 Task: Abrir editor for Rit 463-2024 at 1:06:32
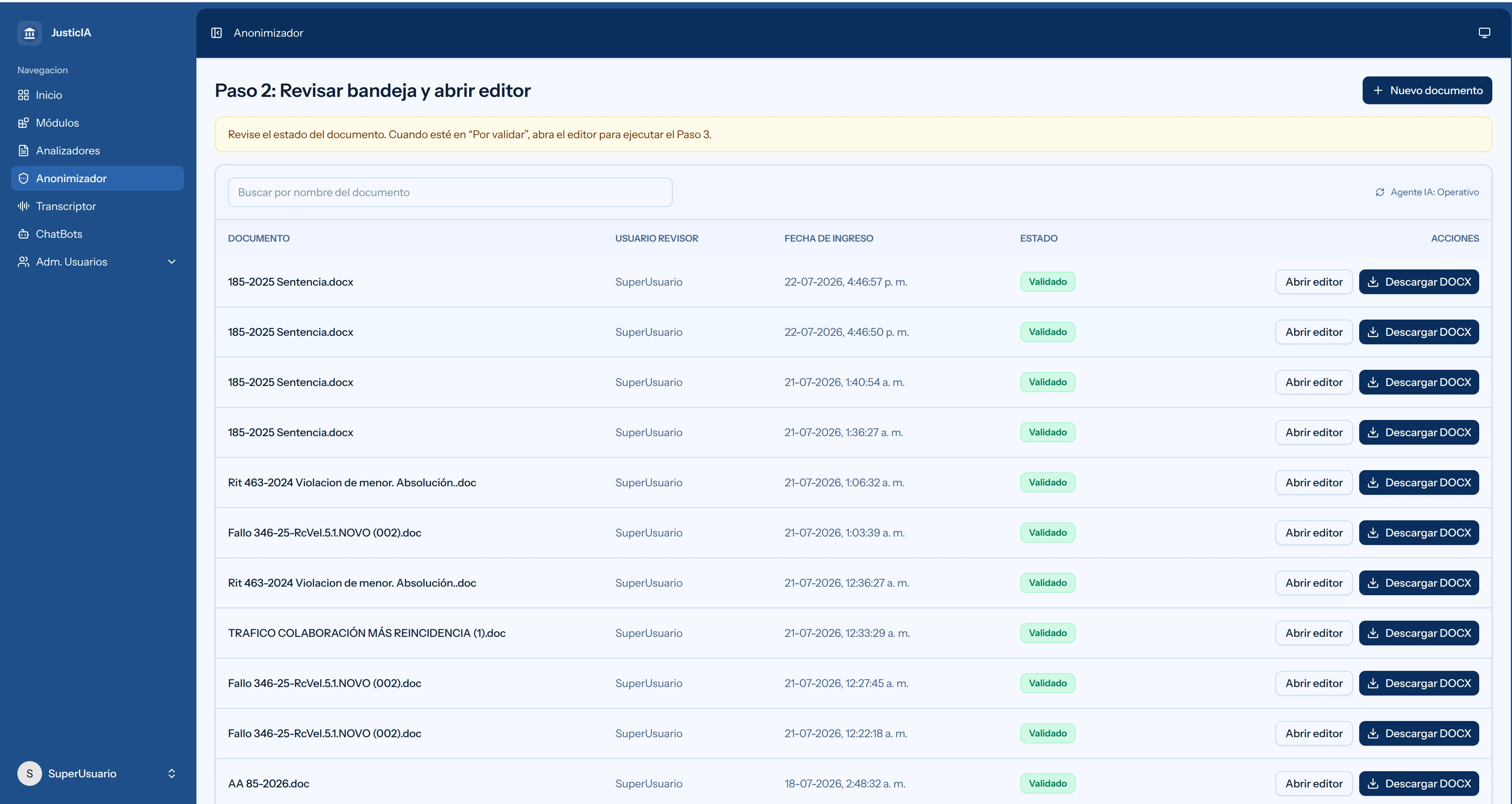pos(1314,482)
